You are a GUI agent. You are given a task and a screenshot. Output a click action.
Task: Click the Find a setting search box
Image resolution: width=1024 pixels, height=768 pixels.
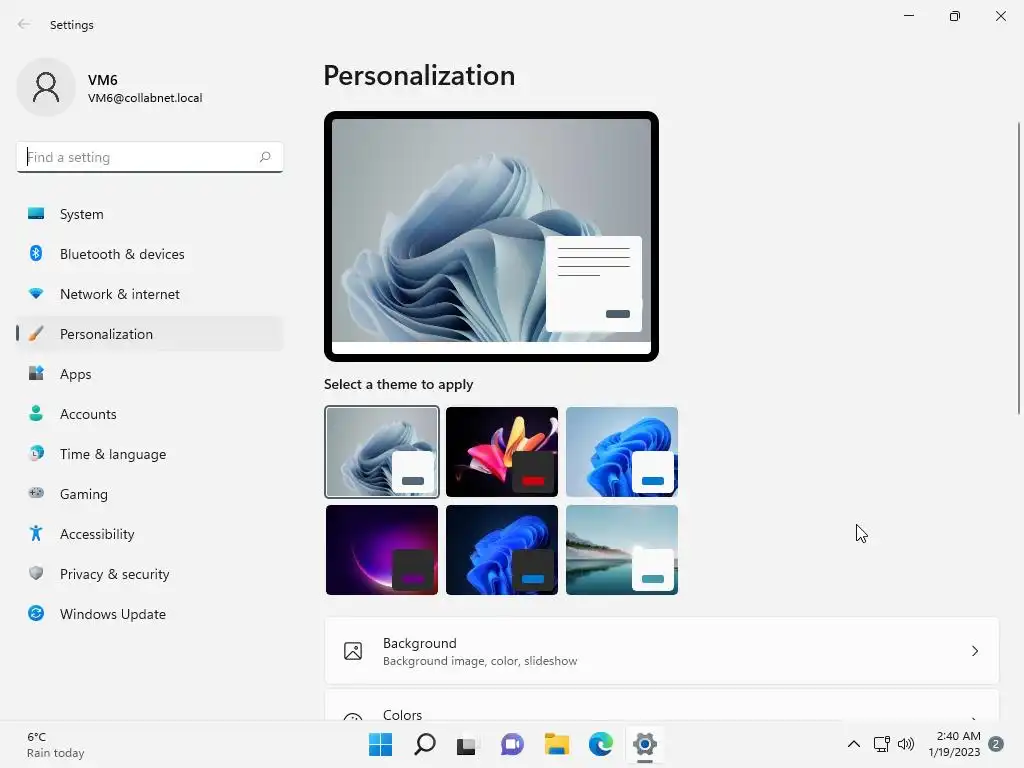point(150,157)
